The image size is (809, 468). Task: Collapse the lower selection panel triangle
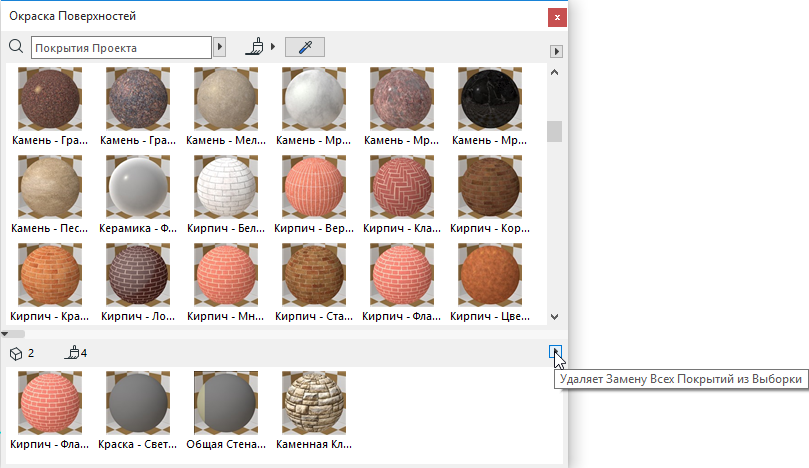click(6, 333)
